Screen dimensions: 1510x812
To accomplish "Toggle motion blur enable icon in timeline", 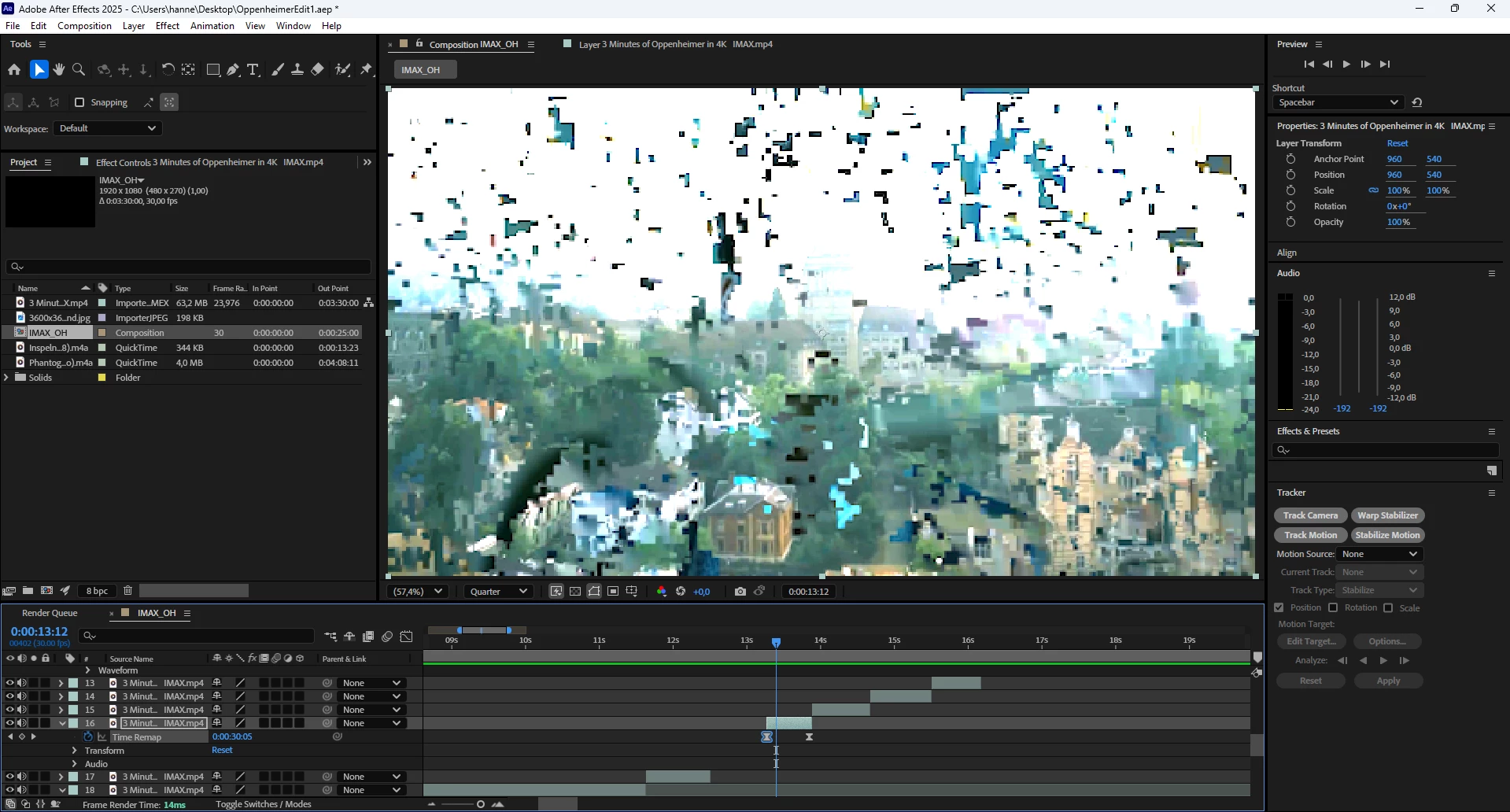I will pos(387,637).
